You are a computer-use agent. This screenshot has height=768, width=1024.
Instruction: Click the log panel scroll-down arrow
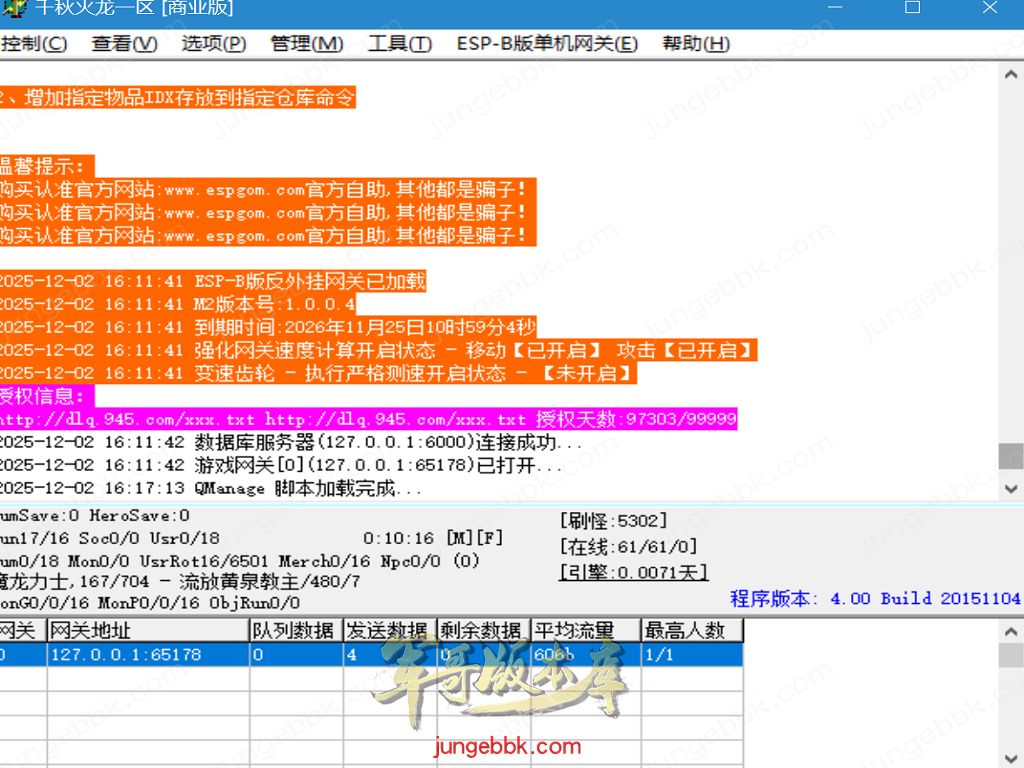[1011, 489]
